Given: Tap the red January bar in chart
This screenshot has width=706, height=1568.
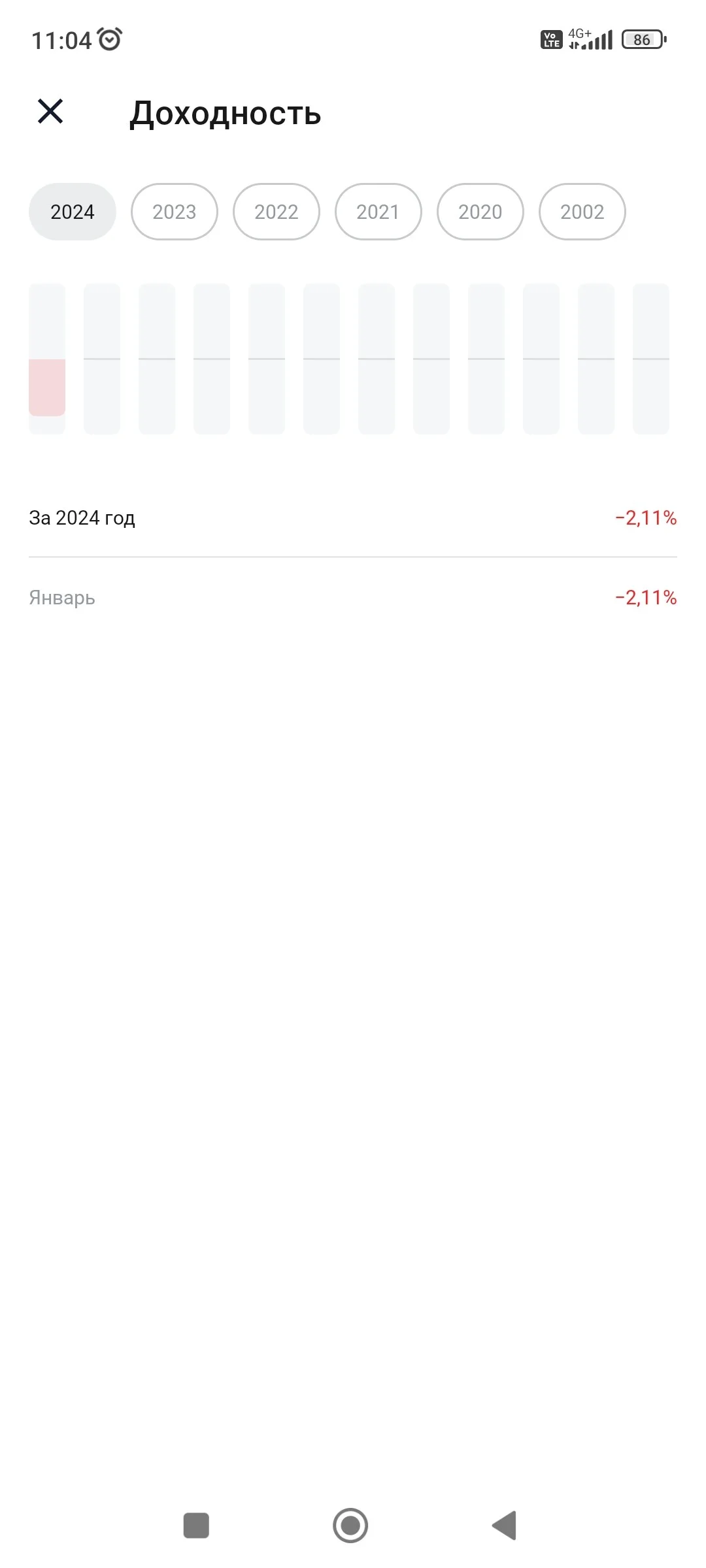Looking at the screenshot, I should (x=47, y=387).
